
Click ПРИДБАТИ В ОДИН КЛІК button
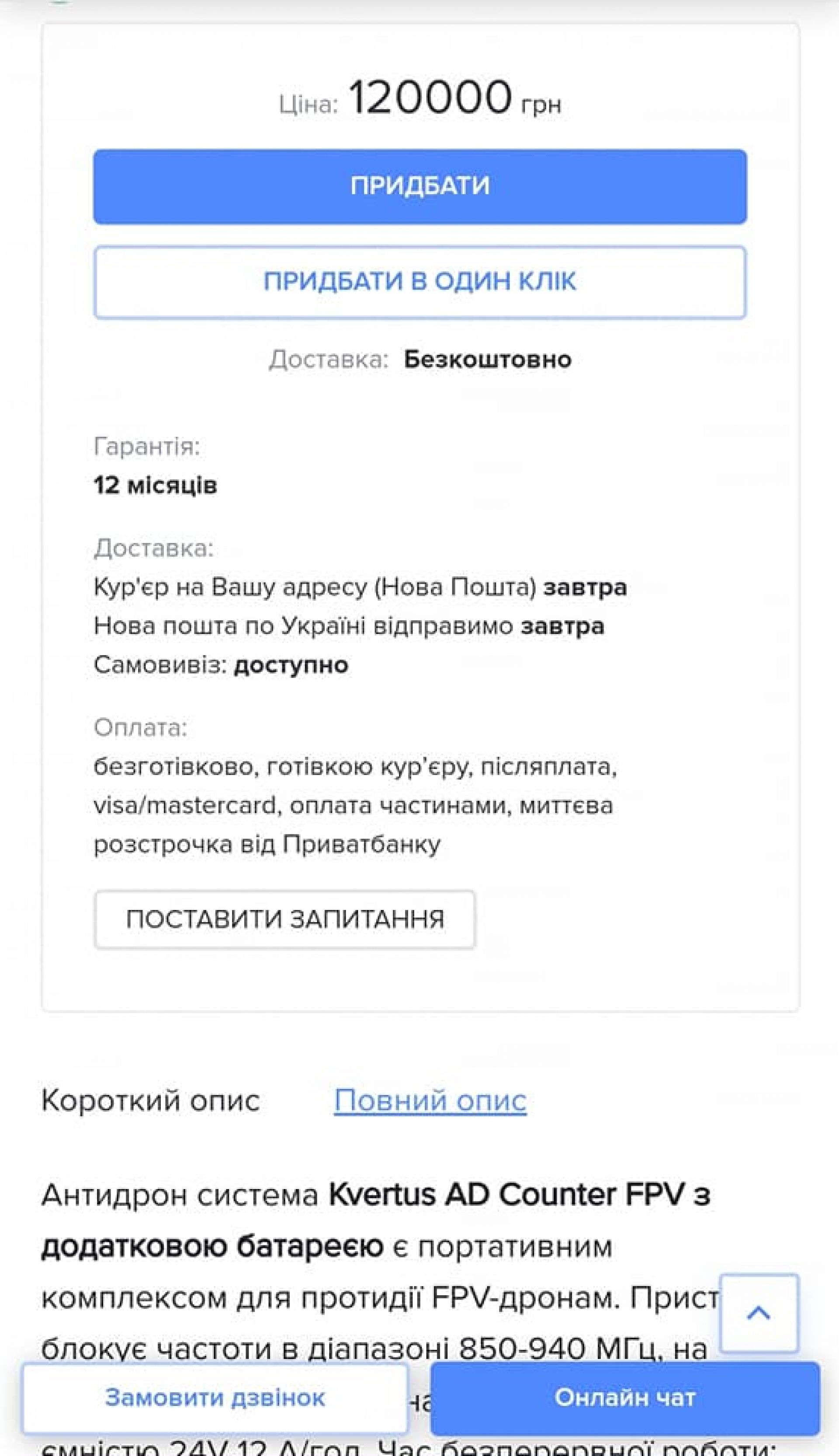click(419, 282)
